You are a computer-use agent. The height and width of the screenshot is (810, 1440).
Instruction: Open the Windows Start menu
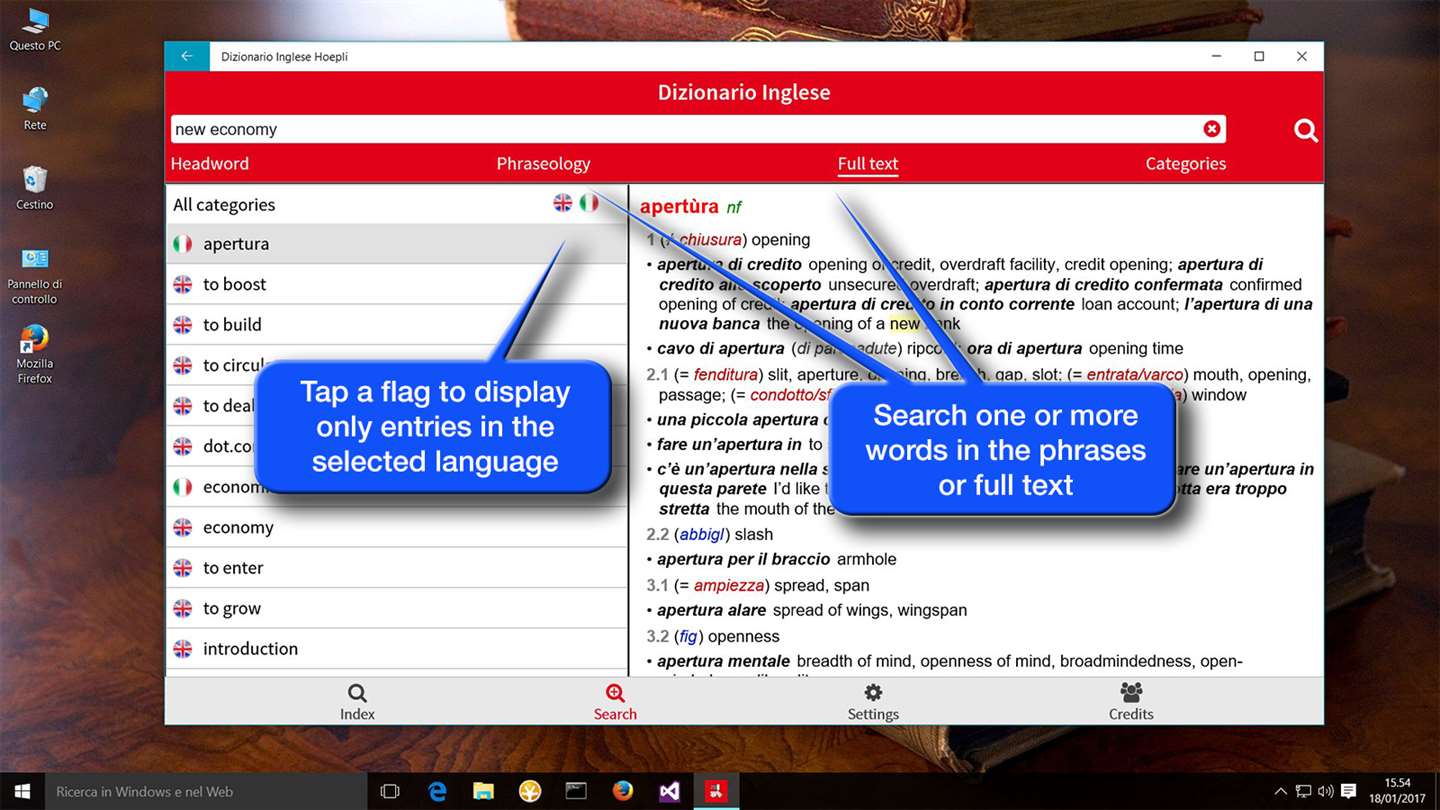tap(22, 791)
